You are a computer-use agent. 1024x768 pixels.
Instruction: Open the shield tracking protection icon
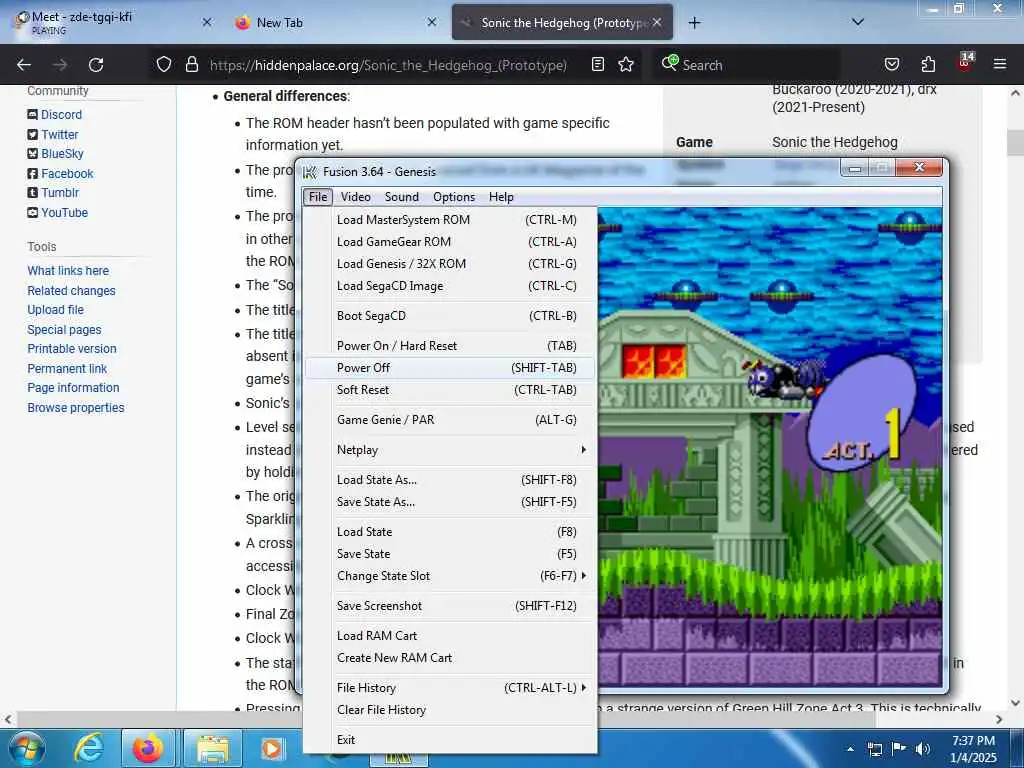coord(164,64)
